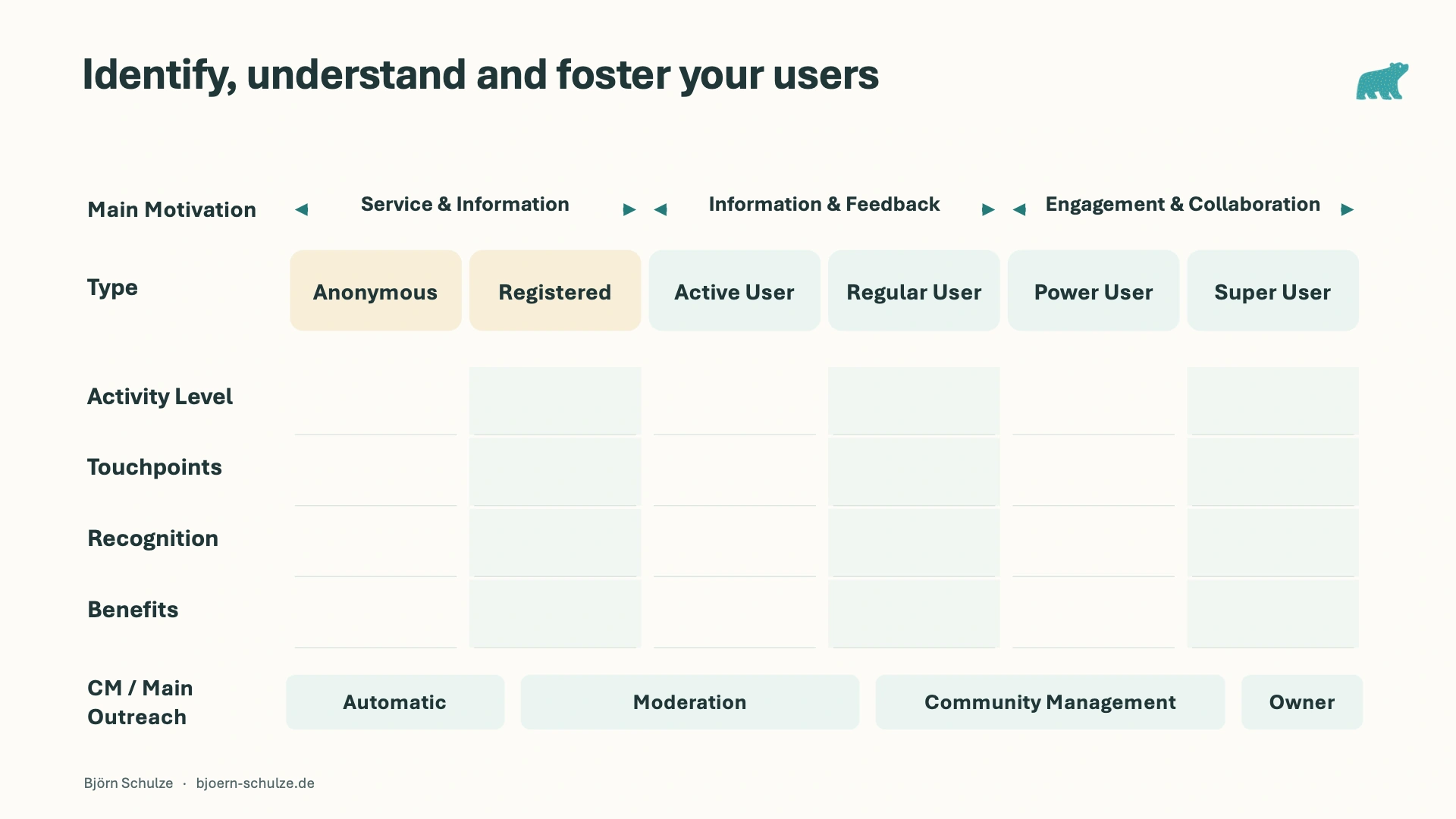1456x819 pixels.
Task: Click left arrow before Service & Information
Action: pyautogui.click(x=302, y=209)
